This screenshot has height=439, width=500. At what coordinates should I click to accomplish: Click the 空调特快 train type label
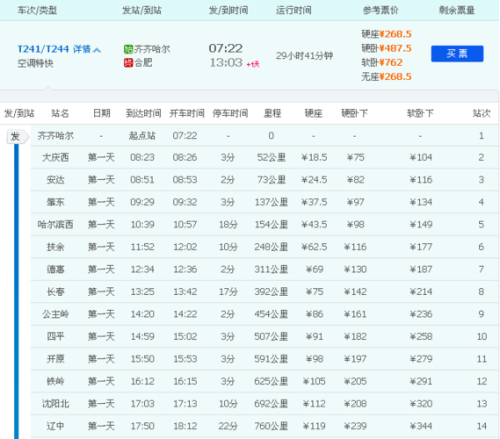click(35, 63)
